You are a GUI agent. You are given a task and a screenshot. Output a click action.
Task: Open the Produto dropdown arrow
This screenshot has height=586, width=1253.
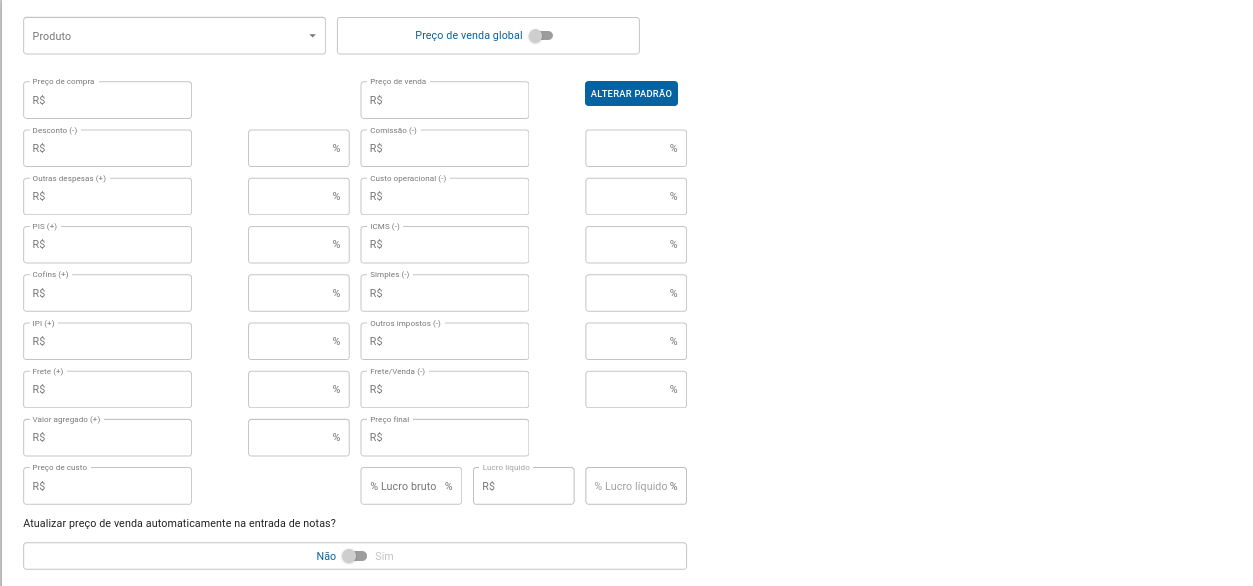click(312, 36)
